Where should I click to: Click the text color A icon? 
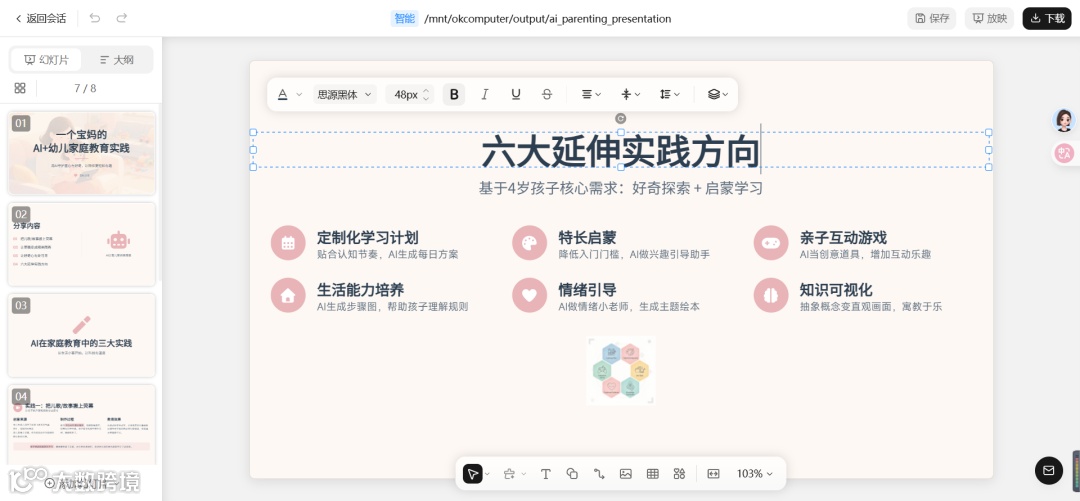click(282, 94)
